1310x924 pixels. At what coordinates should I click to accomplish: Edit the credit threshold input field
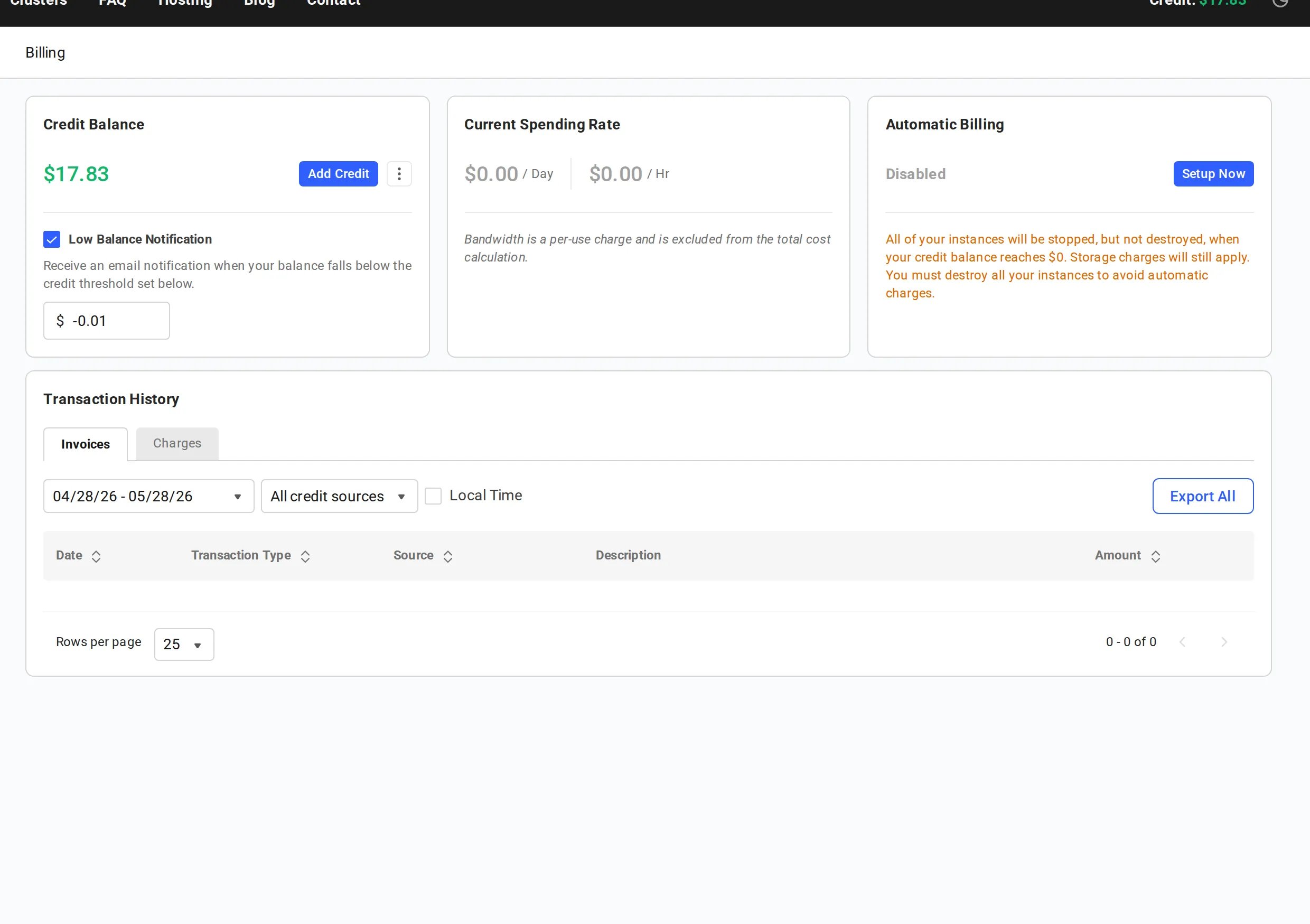107,321
